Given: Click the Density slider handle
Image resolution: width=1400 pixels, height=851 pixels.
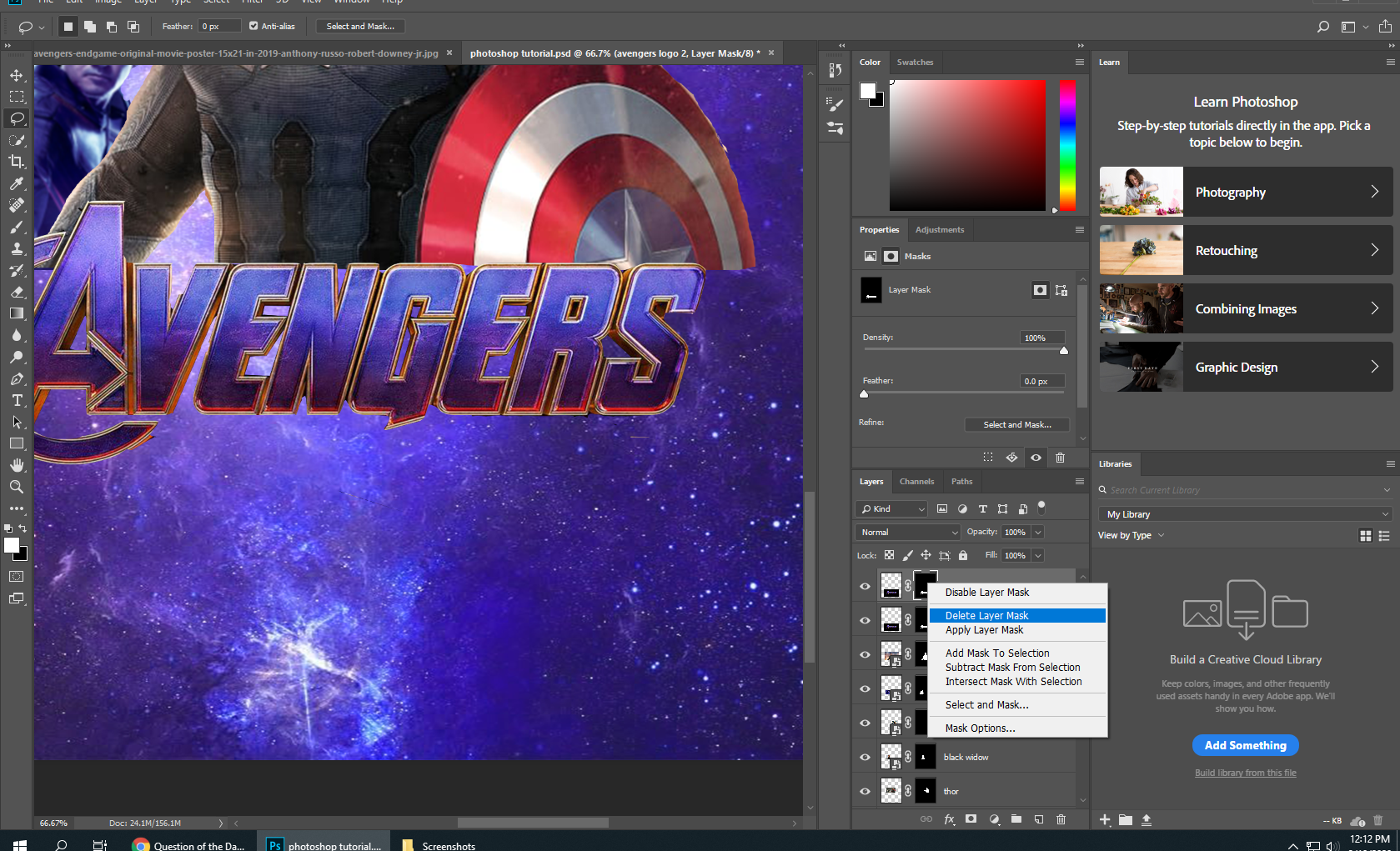Looking at the screenshot, I should tap(1064, 351).
